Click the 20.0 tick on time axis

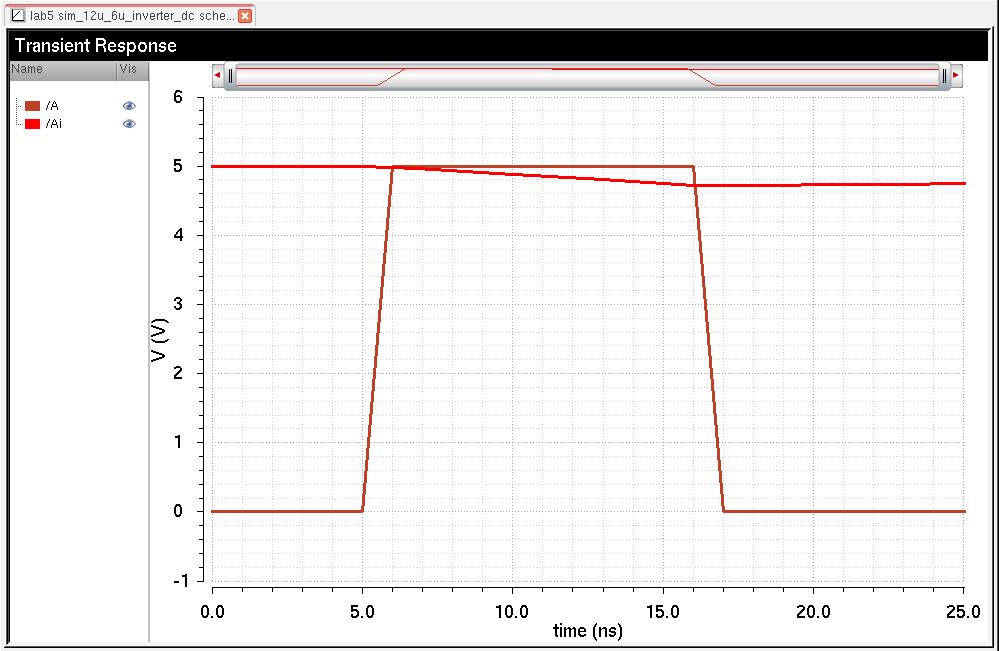click(x=813, y=612)
